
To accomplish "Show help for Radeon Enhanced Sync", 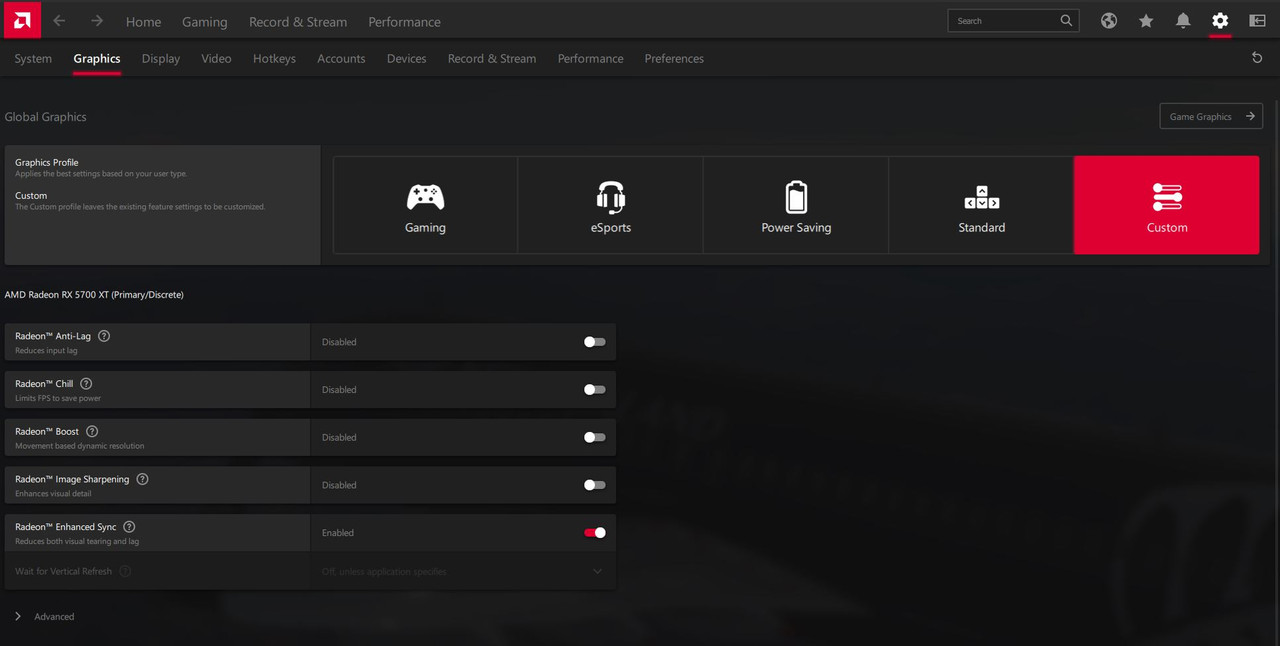I will [129, 527].
